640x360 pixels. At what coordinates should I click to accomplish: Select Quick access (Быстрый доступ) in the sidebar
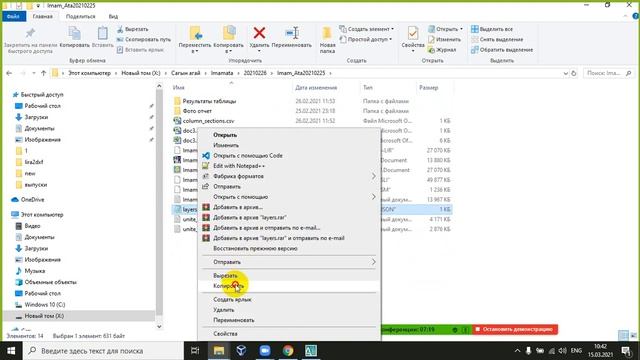click(42, 95)
